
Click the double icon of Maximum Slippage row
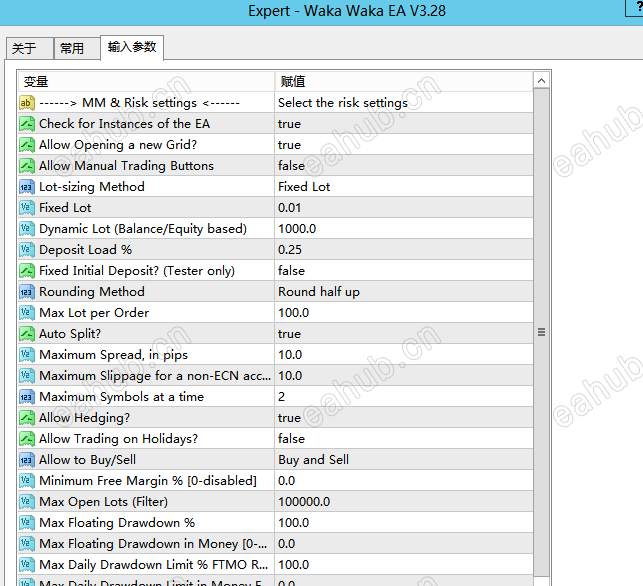pos(27,376)
